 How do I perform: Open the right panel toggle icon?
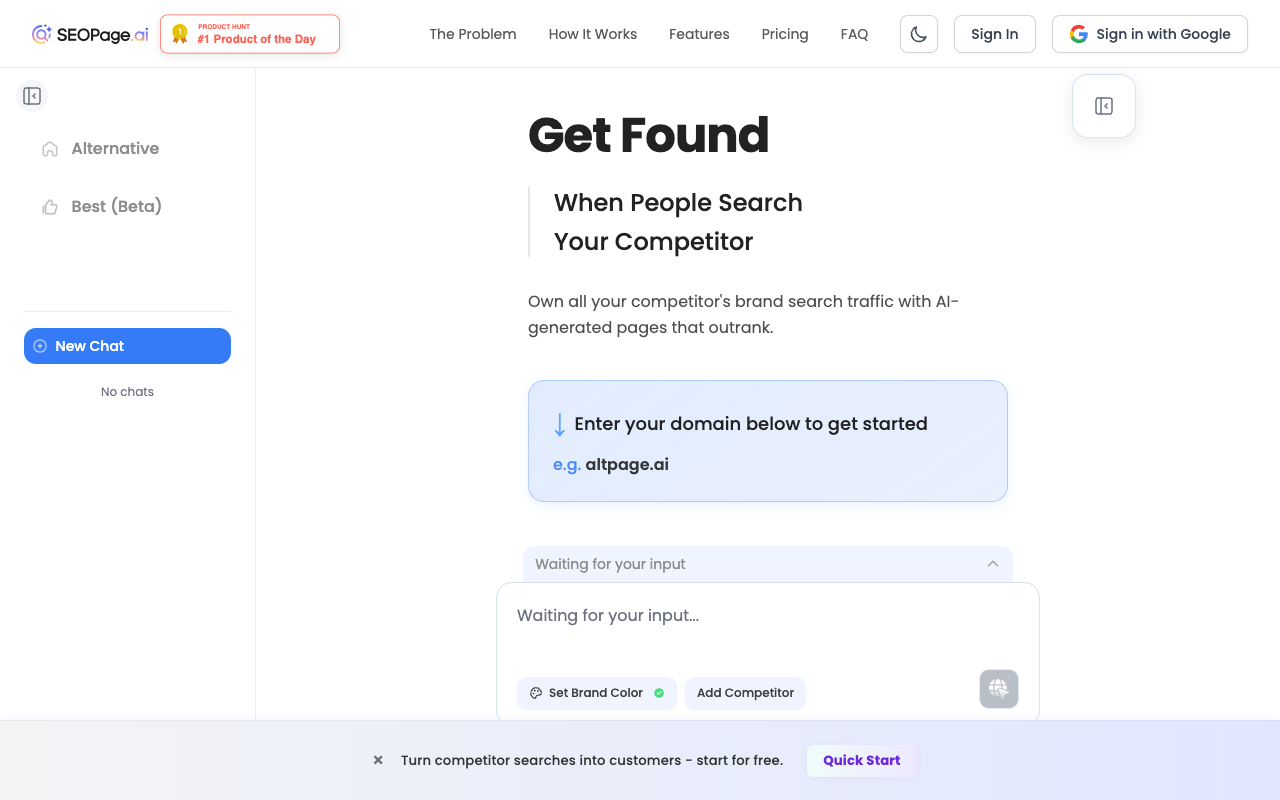(1103, 105)
